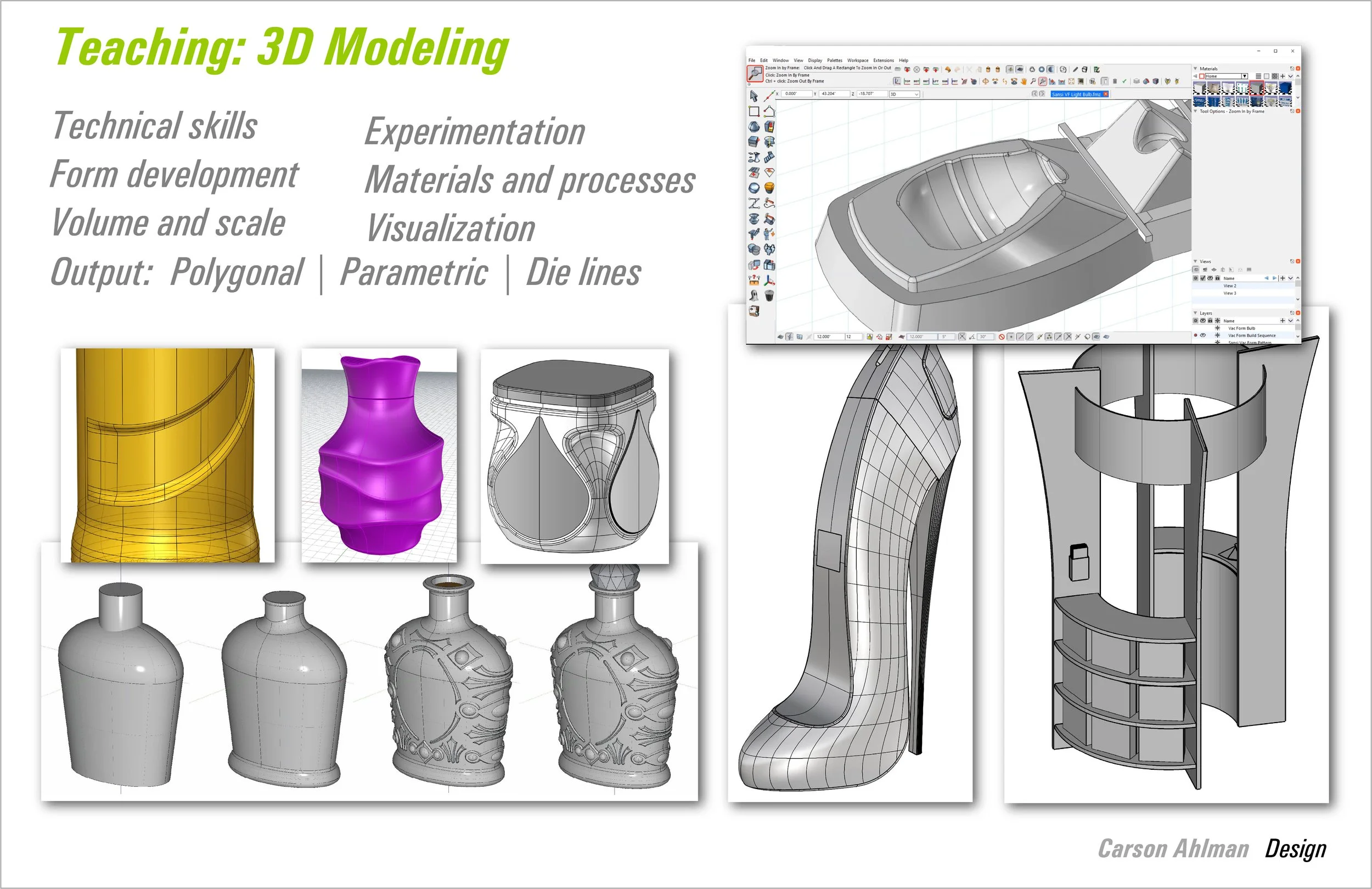Click the color swatch beside the Home dropdown
Image resolution: width=1372 pixels, height=889 pixels.
pyautogui.click(x=1201, y=76)
